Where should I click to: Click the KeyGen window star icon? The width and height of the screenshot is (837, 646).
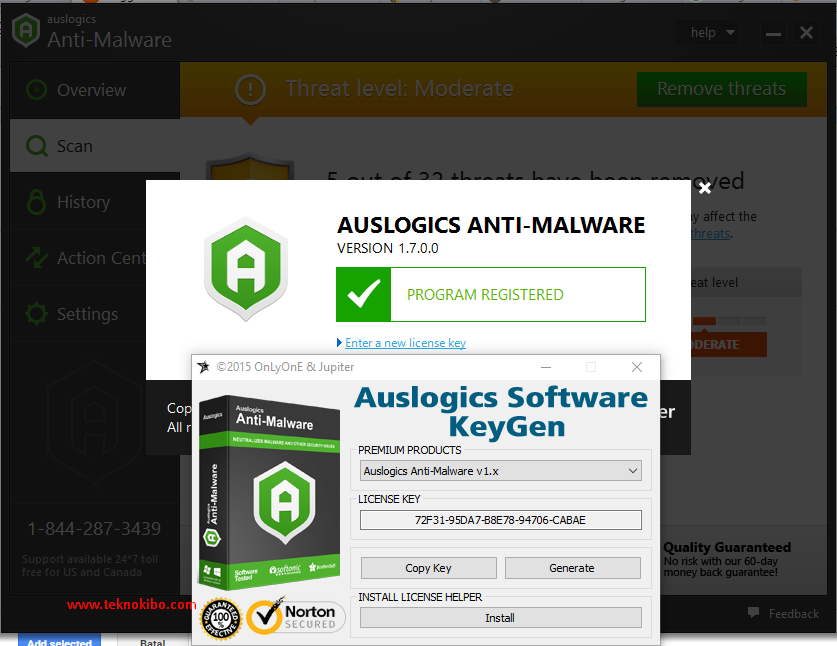click(x=203, y=367)
